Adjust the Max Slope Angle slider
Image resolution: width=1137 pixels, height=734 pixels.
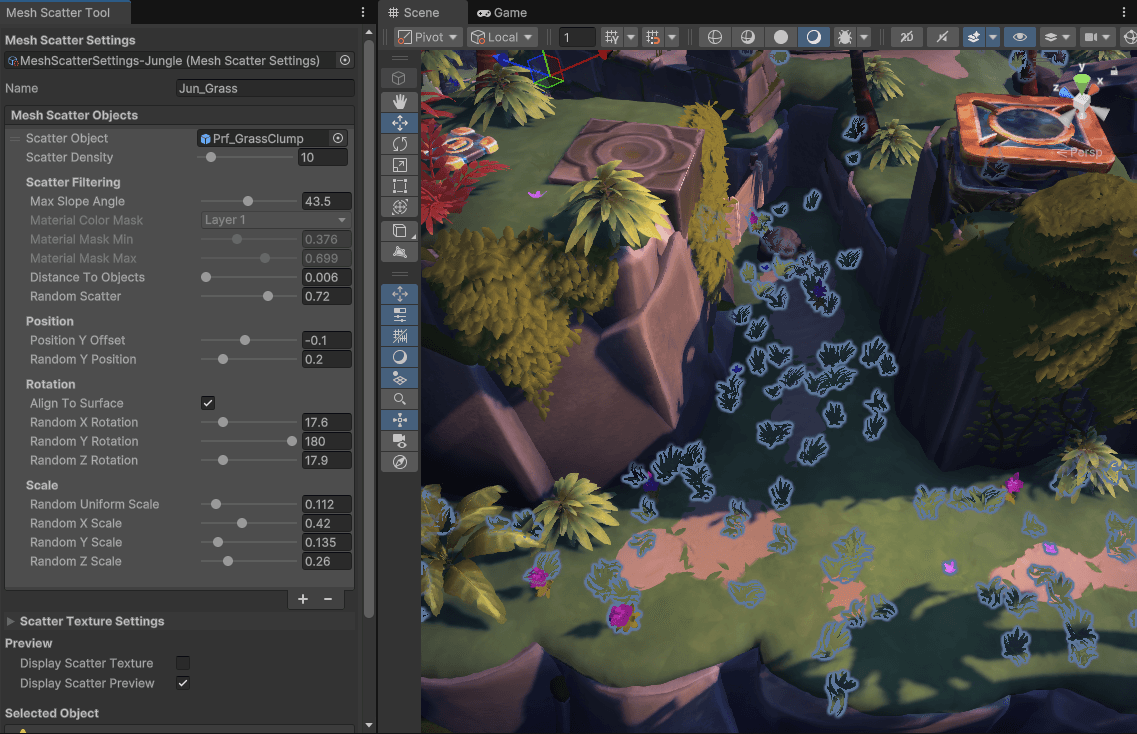coord(247,201)
